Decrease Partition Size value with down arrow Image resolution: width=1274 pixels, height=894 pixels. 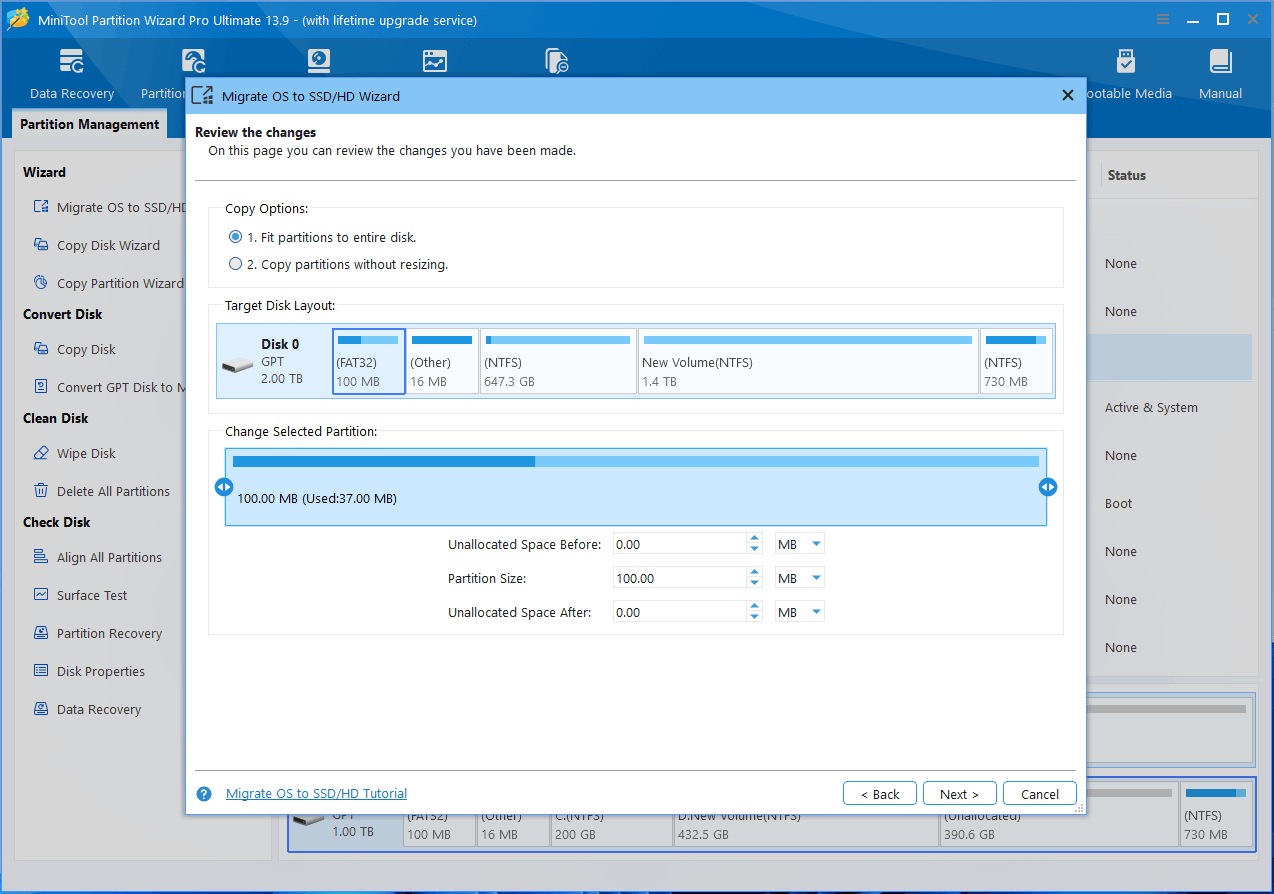coord(755,583)
